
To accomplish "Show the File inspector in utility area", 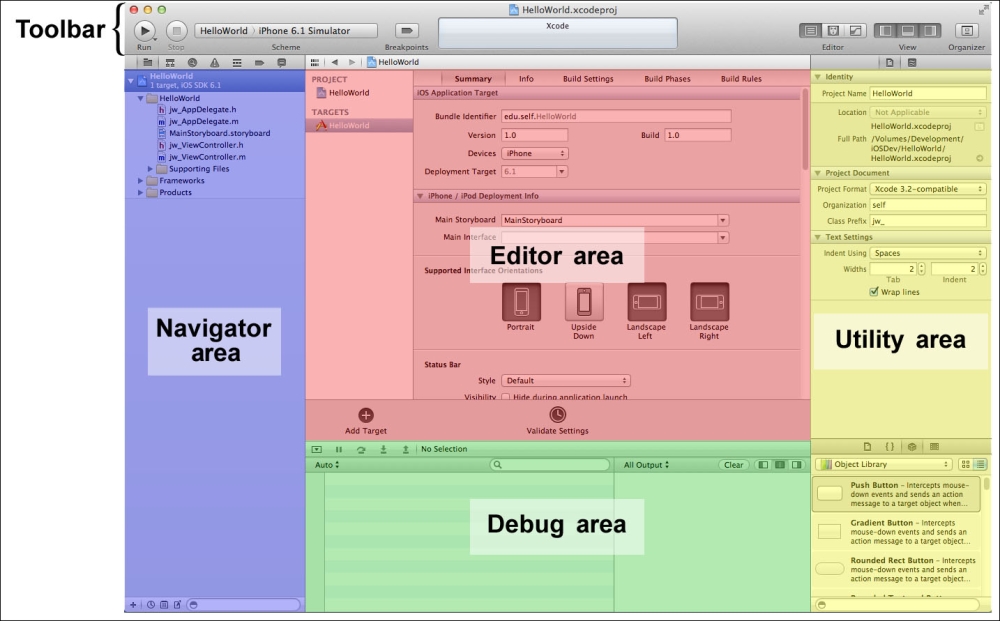I will point(890,62).
